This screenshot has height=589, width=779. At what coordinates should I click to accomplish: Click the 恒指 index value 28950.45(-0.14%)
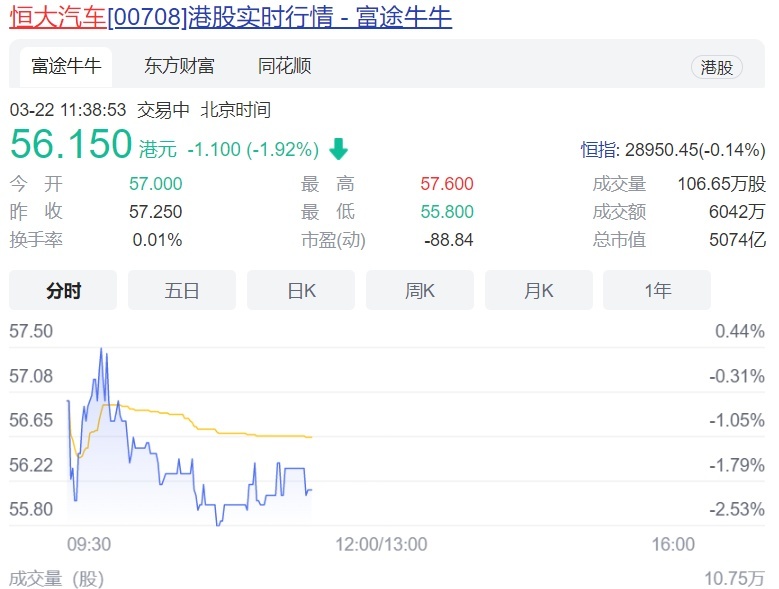(695, 149)
